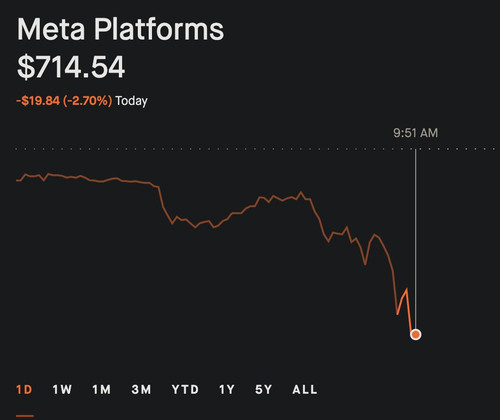Click the starting point of the price line
Image resolution: width=500 pixels, height=420 pixels.
(x=17, y=181)
